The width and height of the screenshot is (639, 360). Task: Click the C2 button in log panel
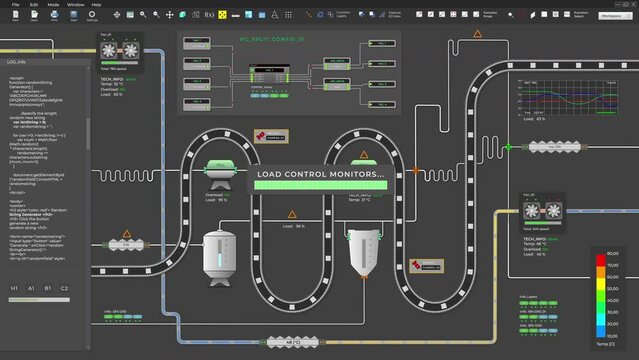pos(64,288)
